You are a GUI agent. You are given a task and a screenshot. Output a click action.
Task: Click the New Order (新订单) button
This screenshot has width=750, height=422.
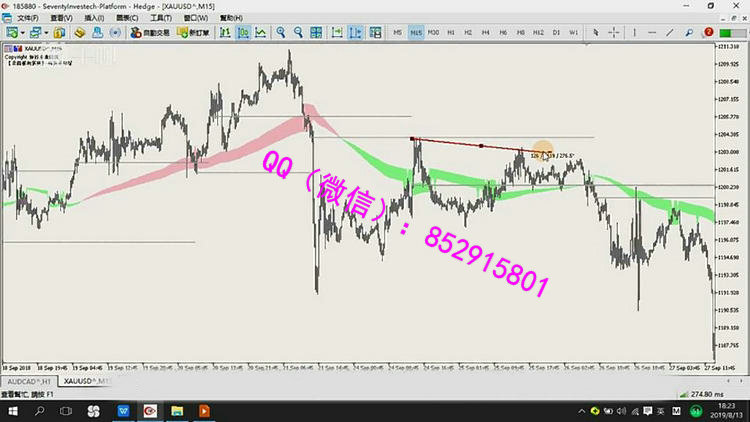click(x=190, y=33)
